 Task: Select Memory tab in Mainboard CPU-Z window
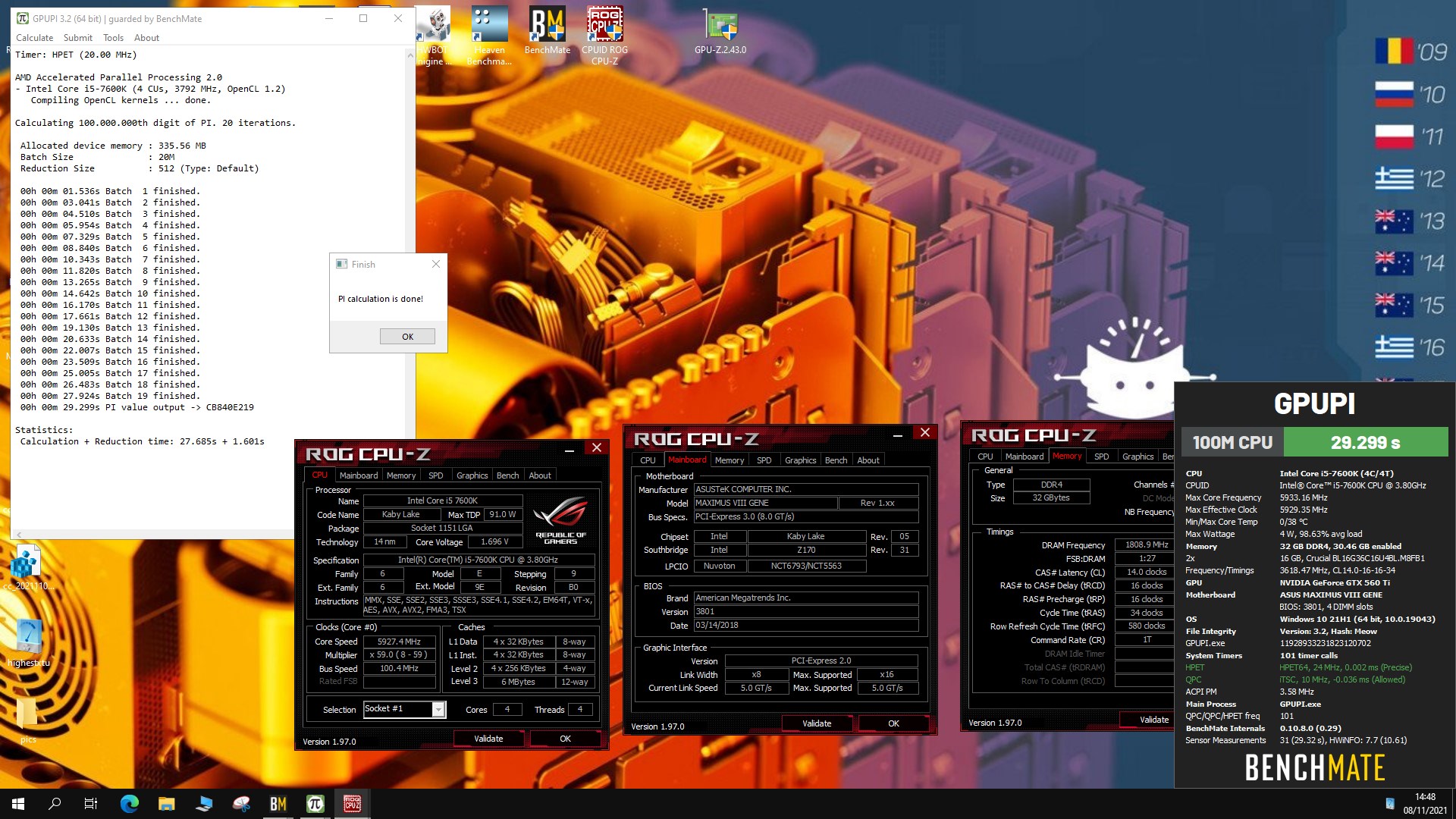click(x=730, y=460)
